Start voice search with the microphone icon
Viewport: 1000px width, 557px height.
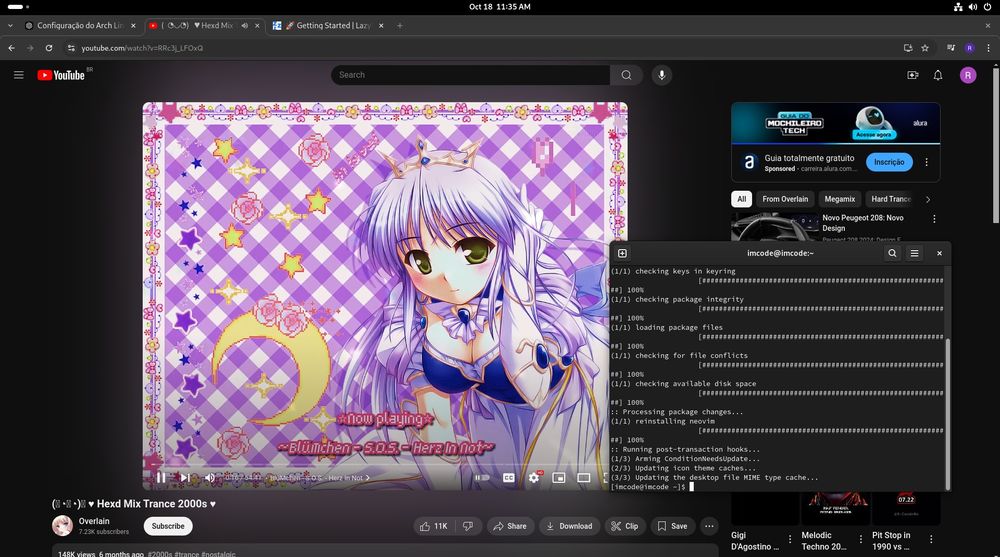[x=661, y=75]
